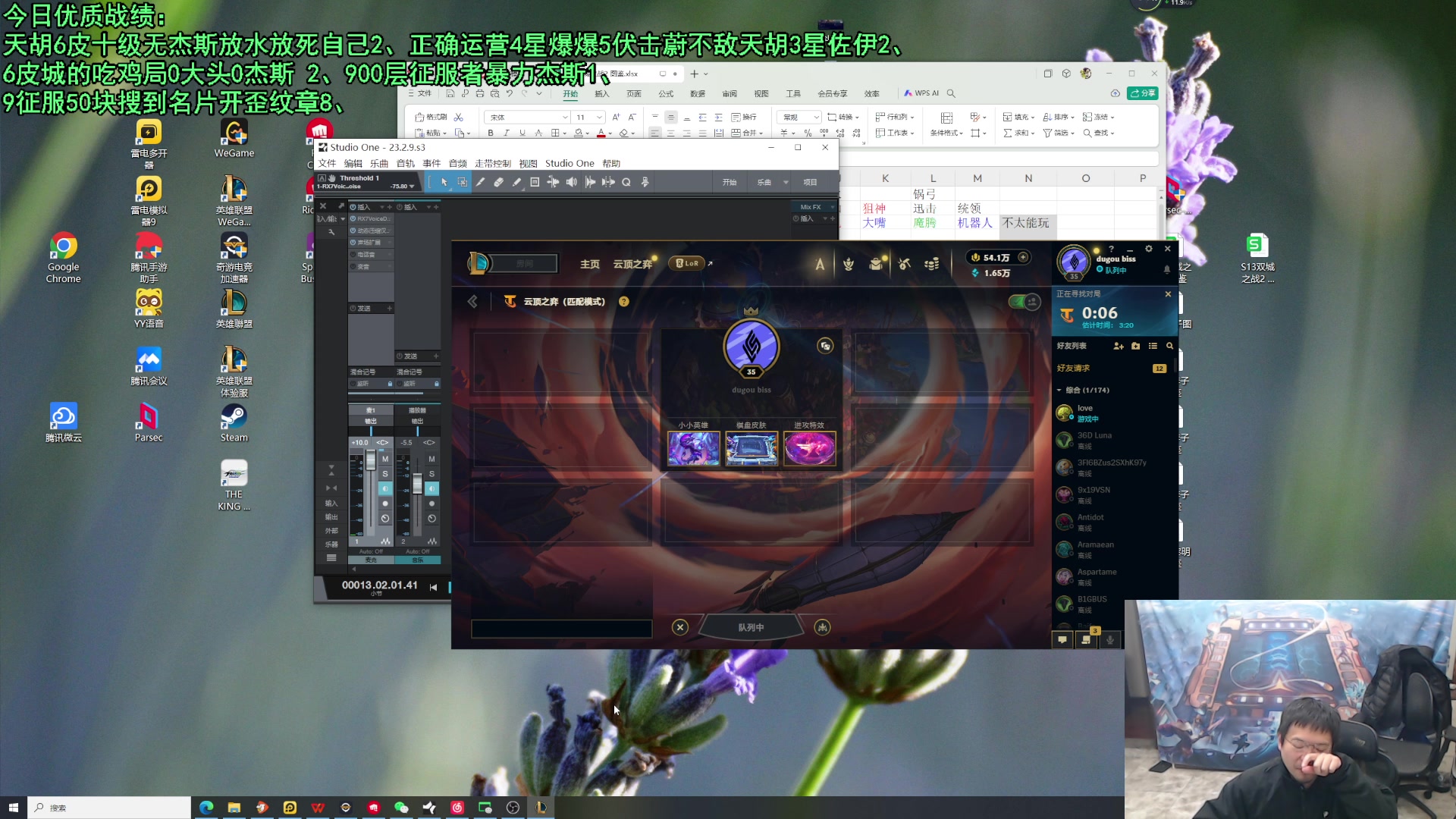Screen dimensions: 1456x819
Task: Click the friends list search magnifier icon
Action: (x=1169, y=346)
